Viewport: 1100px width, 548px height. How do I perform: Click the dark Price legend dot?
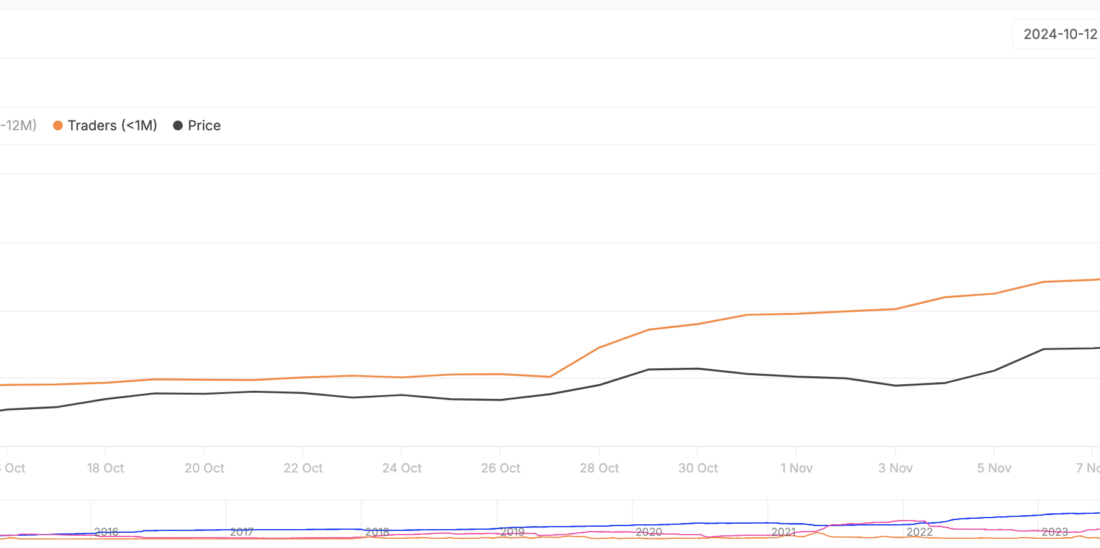pyautogui.click(x=178, y=126)
